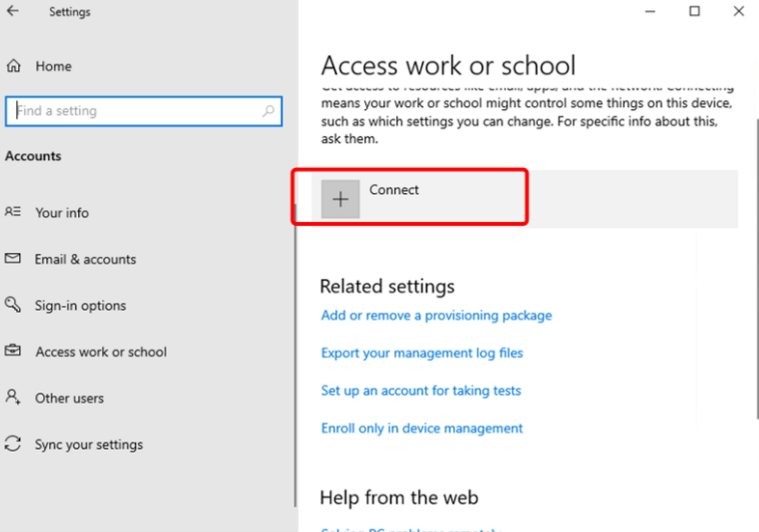Screen dimensions: 759x532
Task: Minimize the Settings window
Action: click(649, 12)
